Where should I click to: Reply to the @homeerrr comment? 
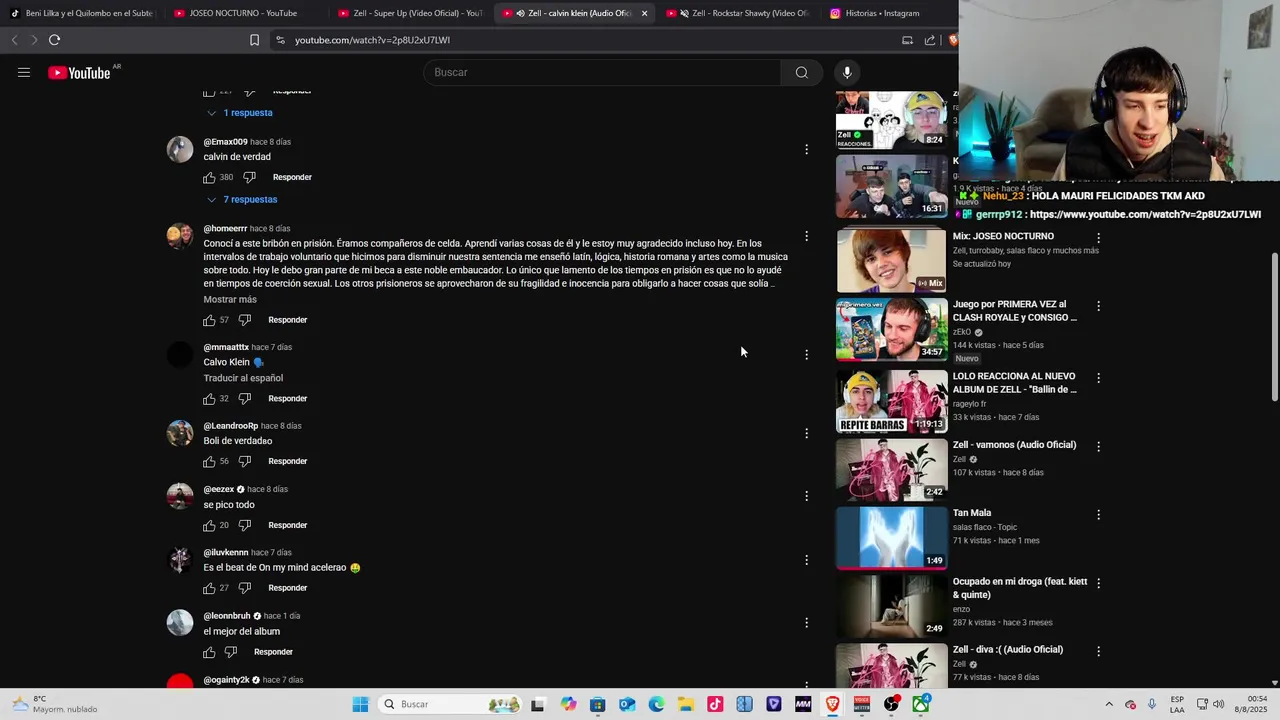(287, 320)
